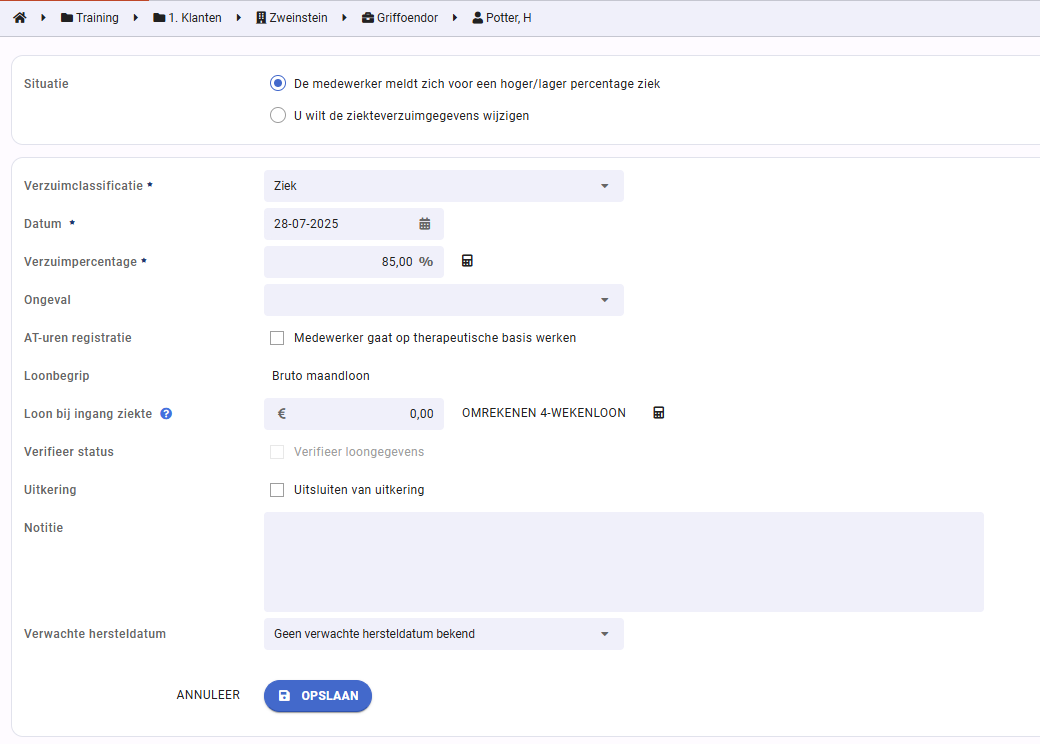Click the Bruto maandloon text
Viewport: 1040px width, 744px height.
click(x=321, y=376)
